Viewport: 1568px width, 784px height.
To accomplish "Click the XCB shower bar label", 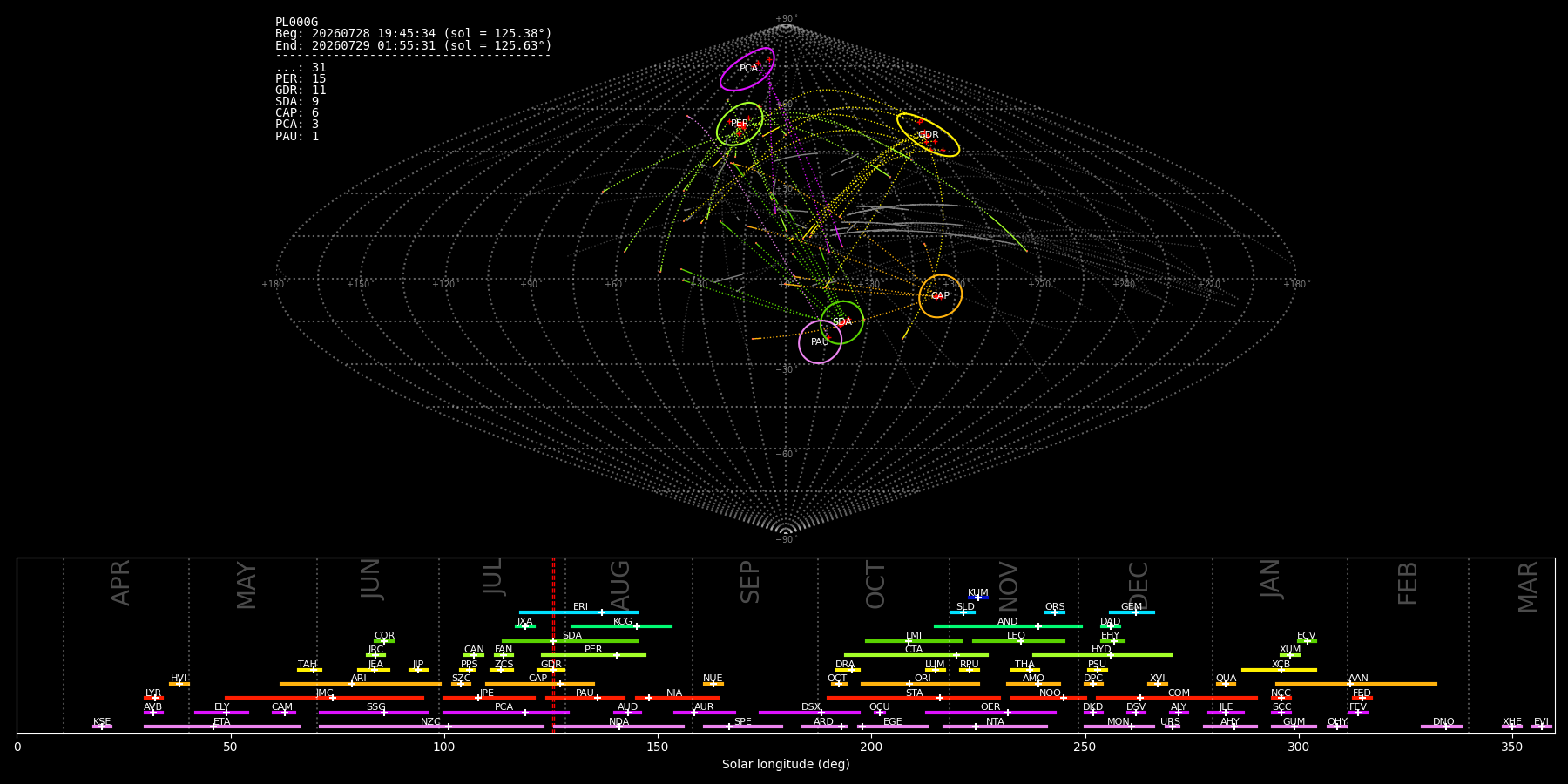I will 1281,665.
